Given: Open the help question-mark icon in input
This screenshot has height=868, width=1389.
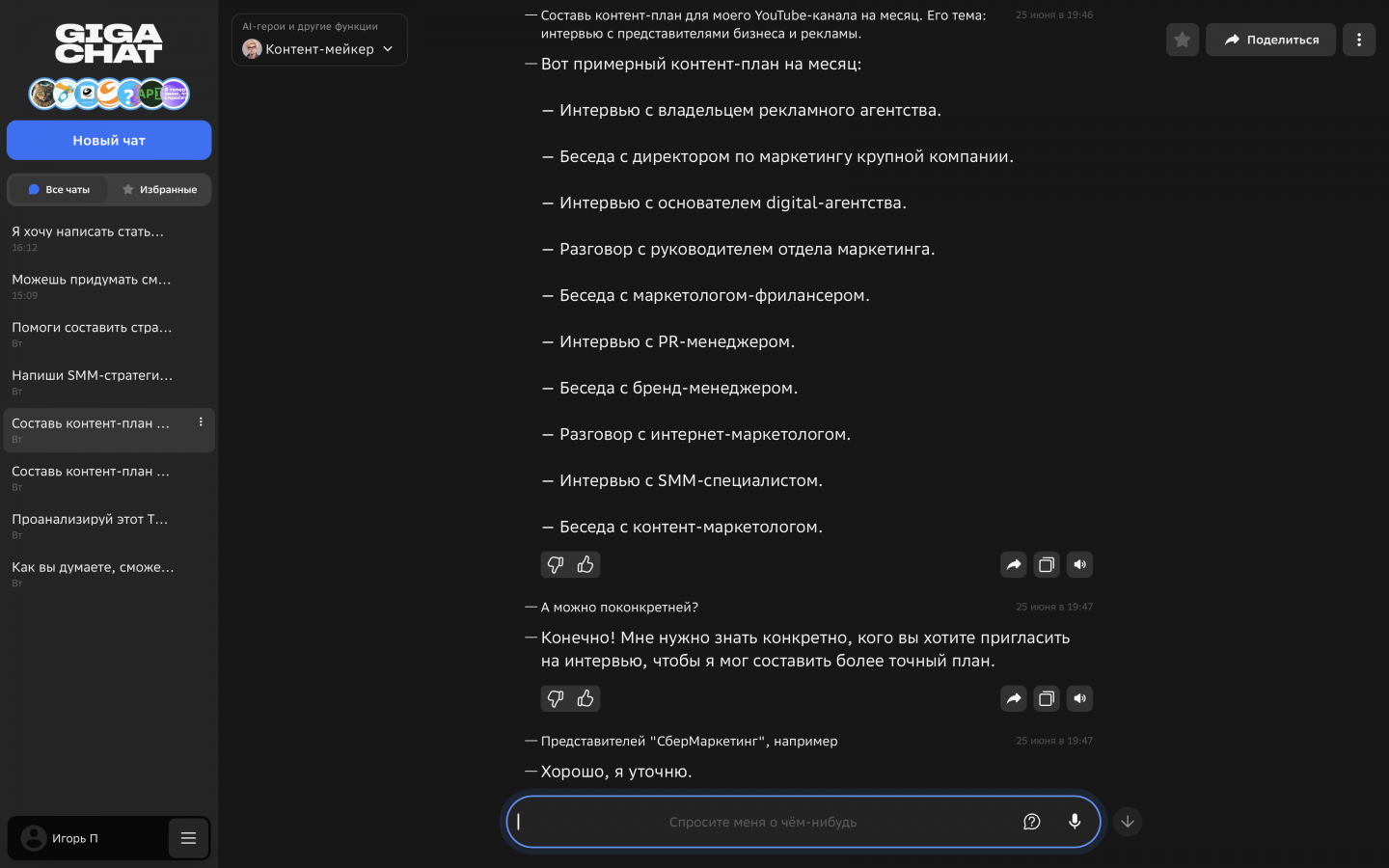Looking at the screenshot, I should [x=1032, y=822].
